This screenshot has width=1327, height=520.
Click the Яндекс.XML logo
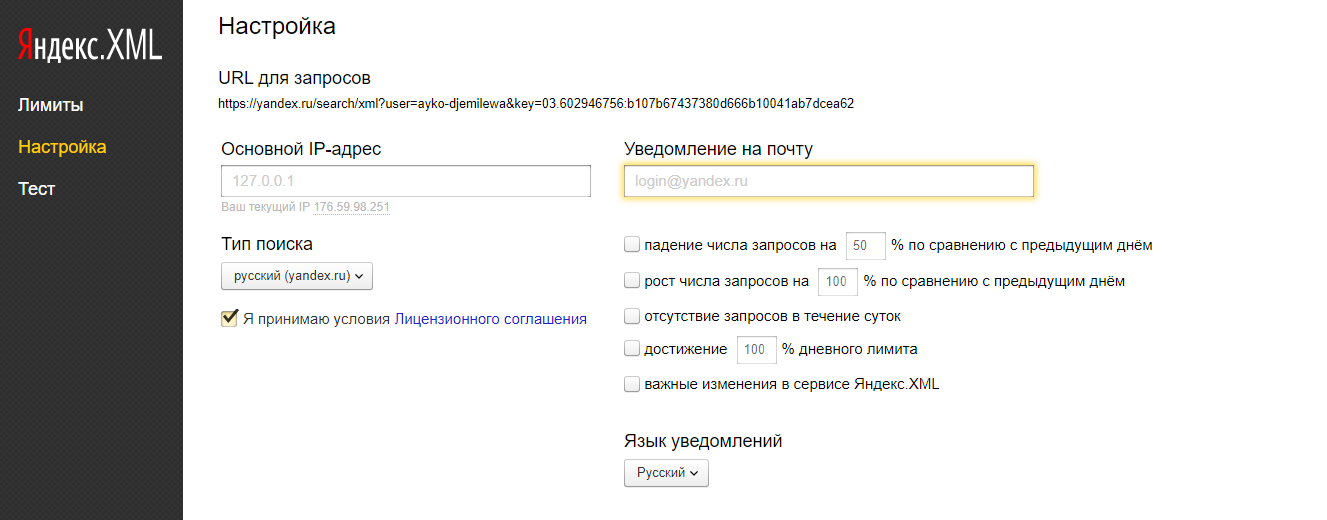pos(90,46)
